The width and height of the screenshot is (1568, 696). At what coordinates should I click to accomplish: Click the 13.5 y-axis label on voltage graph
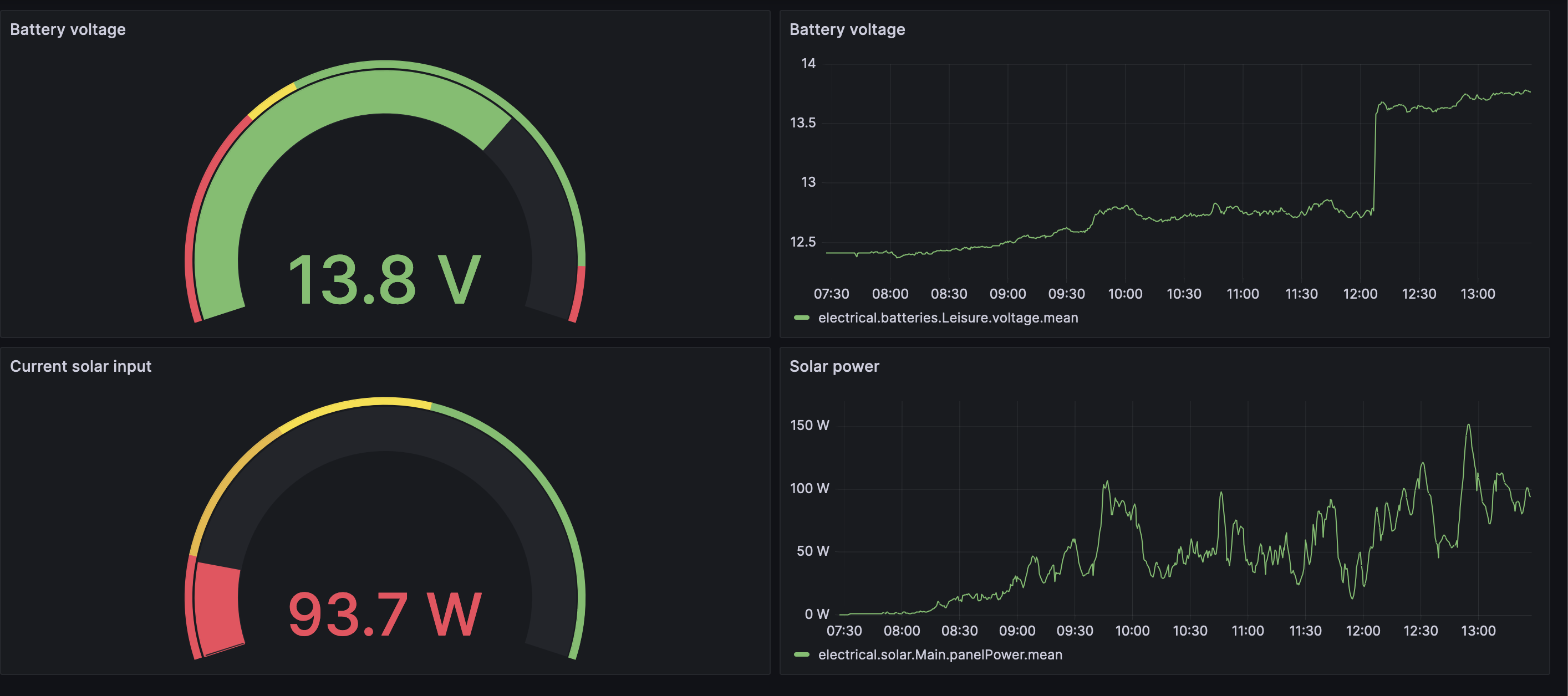coord(802,123)
